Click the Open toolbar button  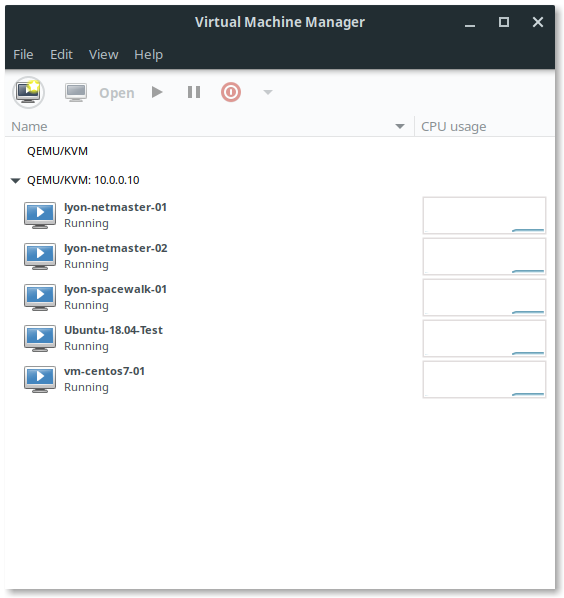(x=117, y=93)
